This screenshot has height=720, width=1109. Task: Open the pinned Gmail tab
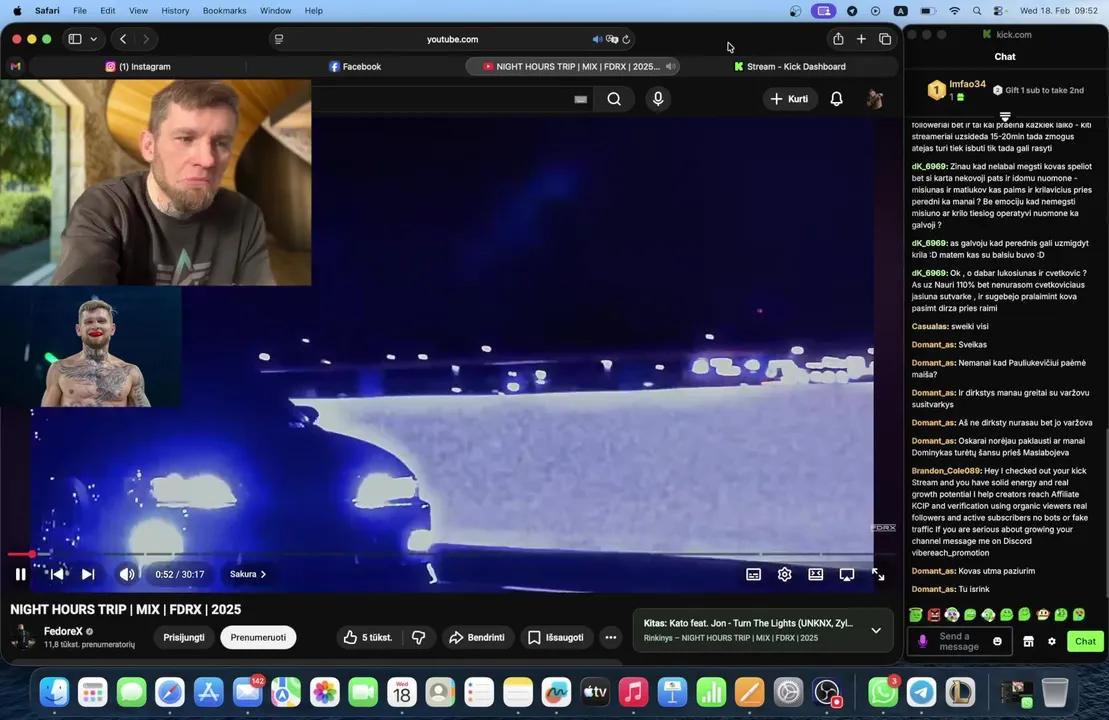point(16,66)
